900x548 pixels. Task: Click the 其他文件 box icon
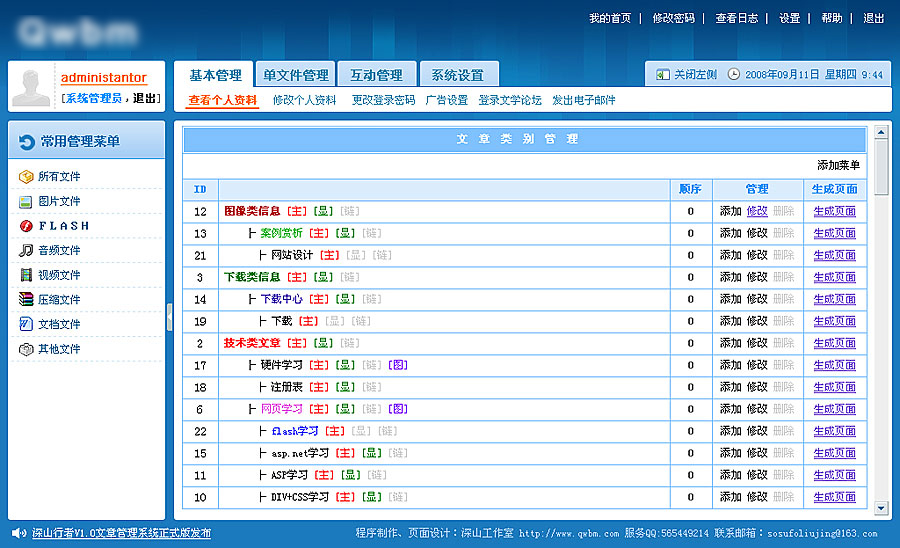(26, 349)
